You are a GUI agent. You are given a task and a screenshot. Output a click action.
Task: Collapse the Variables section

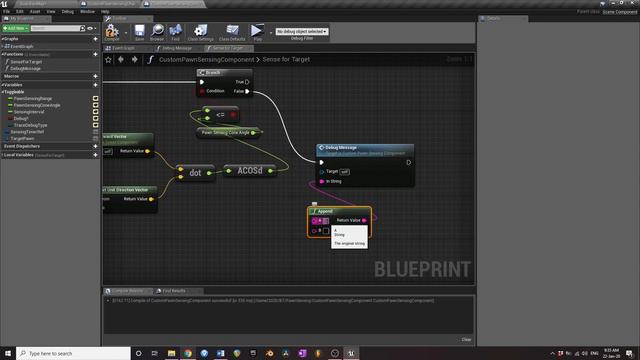tap(2, 85)
